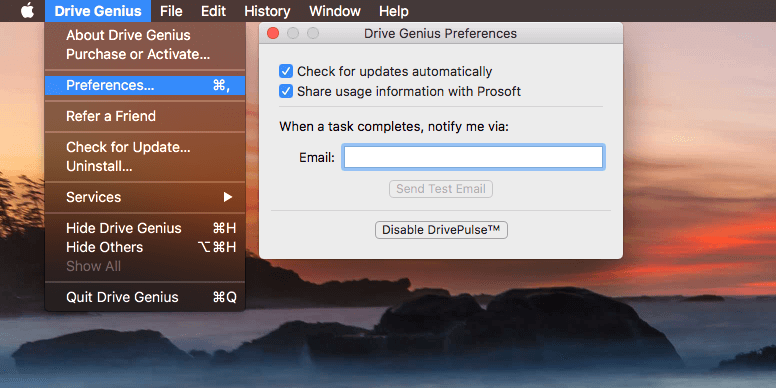Click the Send Test Email button

tap(440, 189)
